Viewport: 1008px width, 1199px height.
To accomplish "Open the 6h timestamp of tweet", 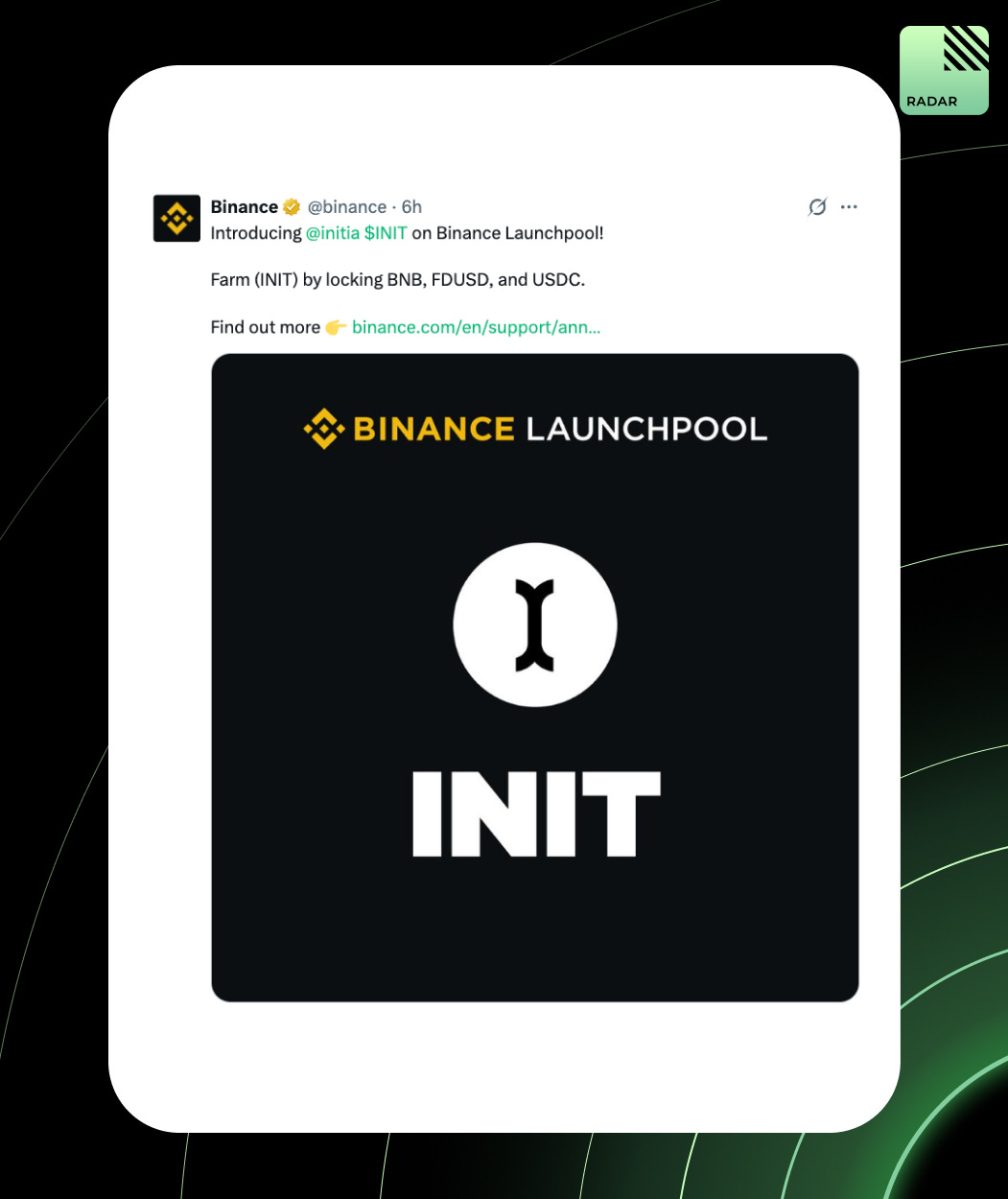I will point(411,207).
